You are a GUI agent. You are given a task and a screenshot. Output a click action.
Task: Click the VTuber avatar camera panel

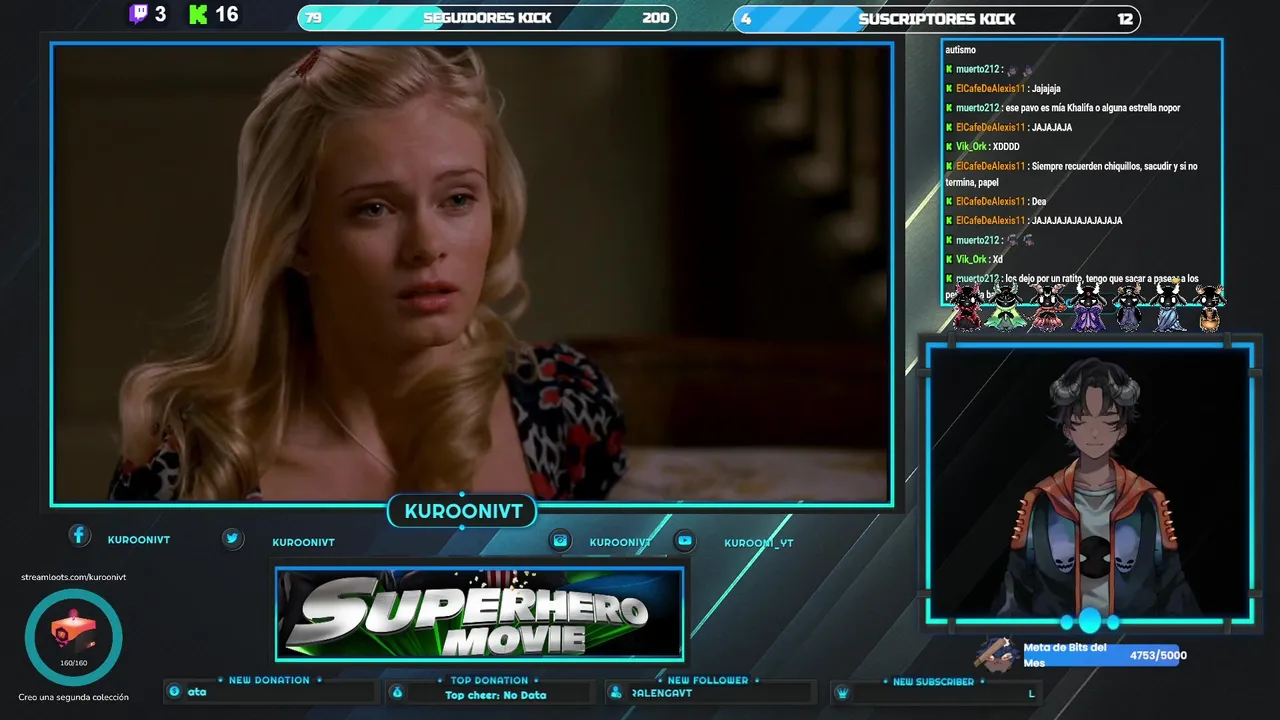coord(1090,483)
